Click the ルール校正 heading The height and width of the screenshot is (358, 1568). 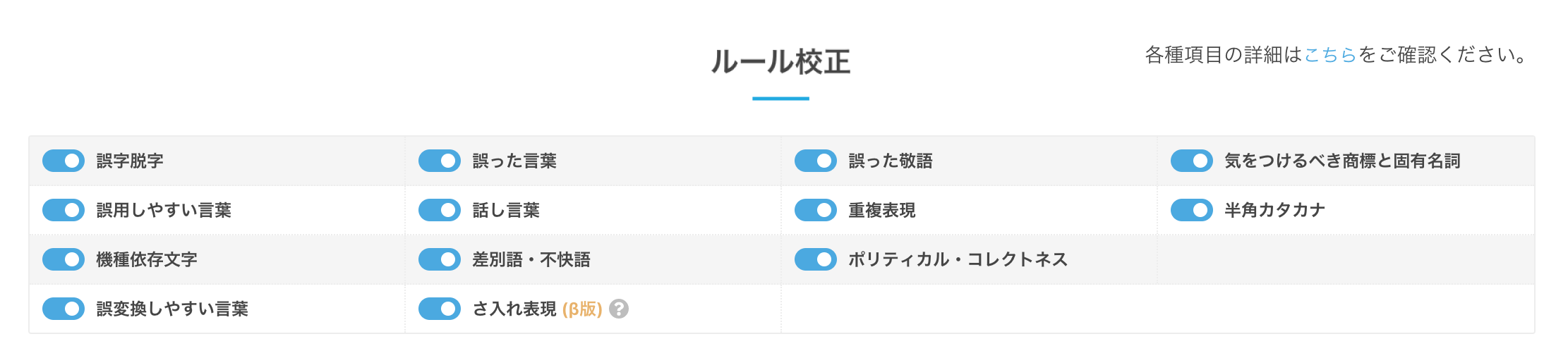tap(780, 62)
